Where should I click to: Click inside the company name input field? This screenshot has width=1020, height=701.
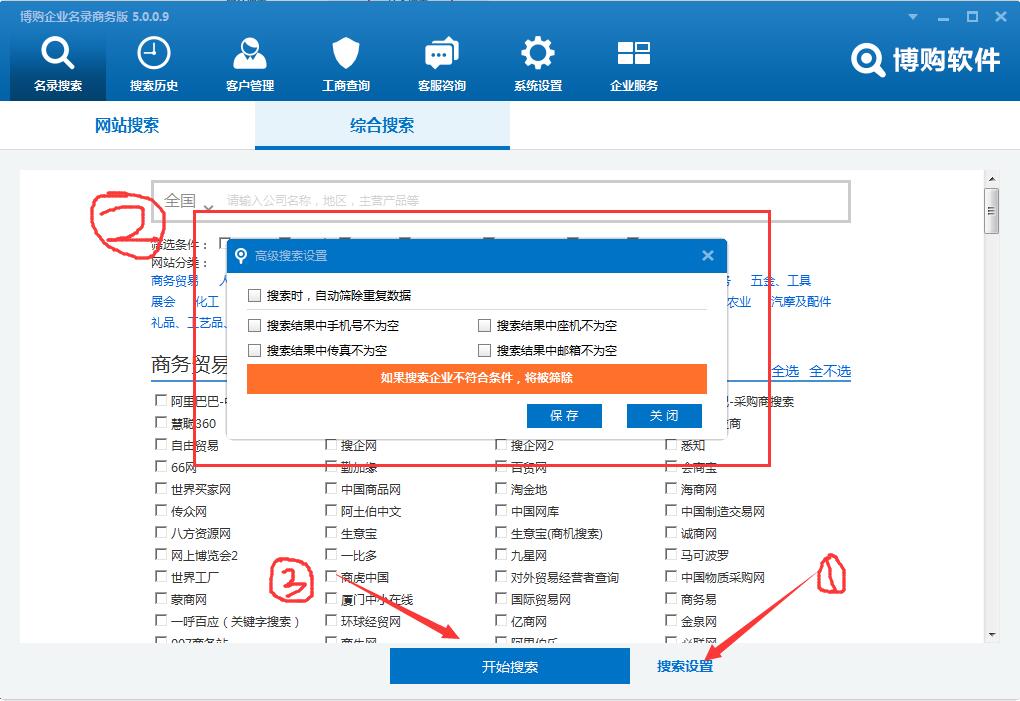(x=500, y=201)
